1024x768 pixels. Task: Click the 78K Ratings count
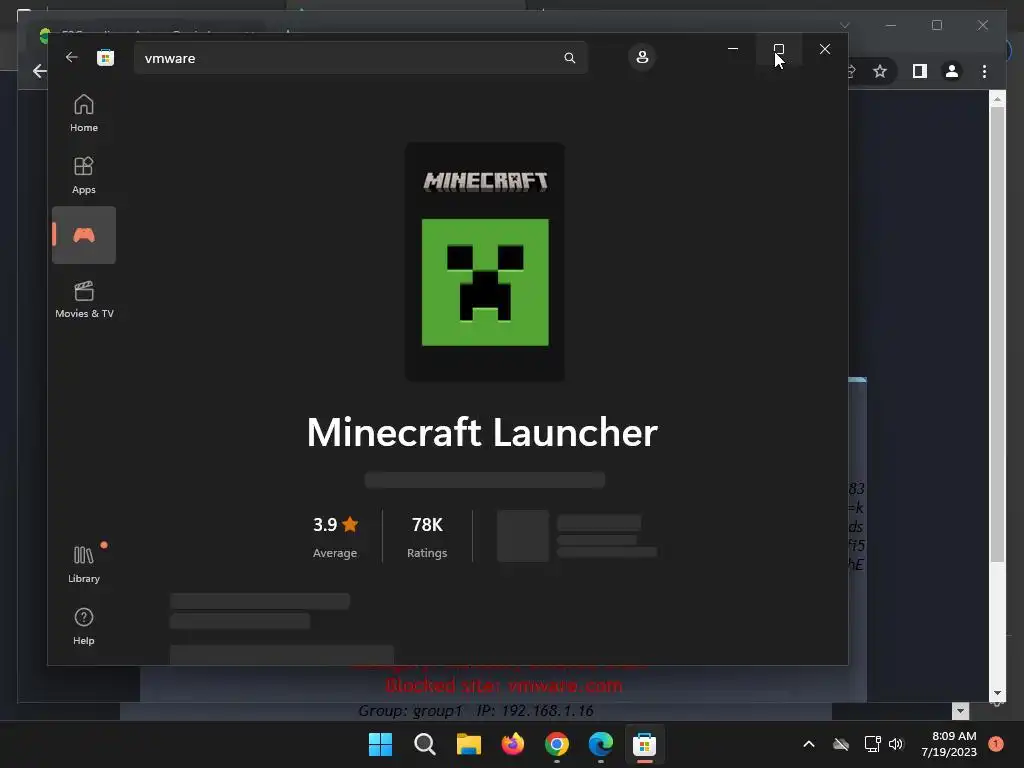point(427,537)
